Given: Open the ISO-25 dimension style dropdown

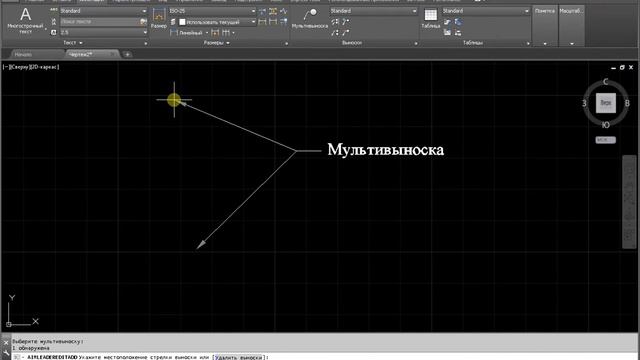Looking at the screenshot, I should point(212,11).
